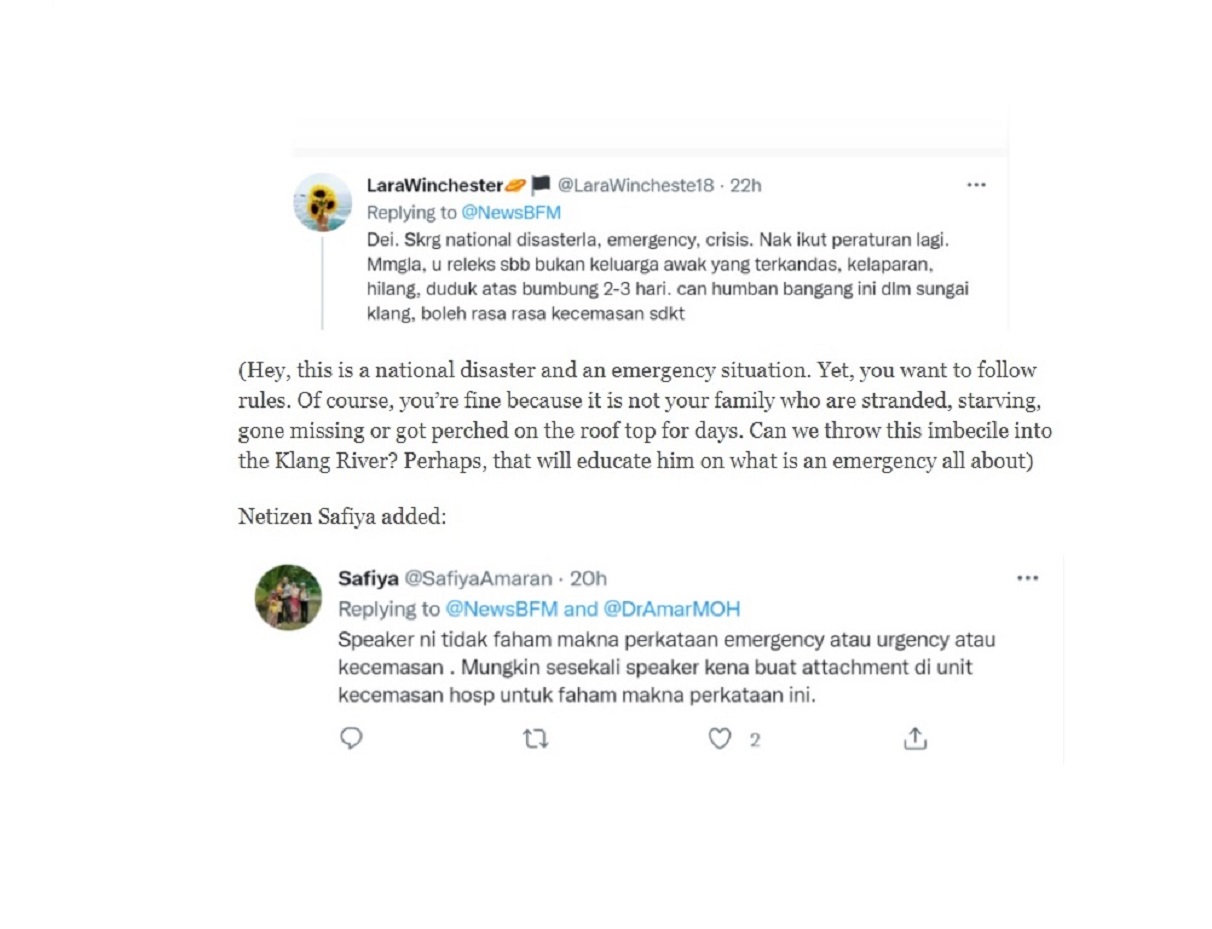The width and height of the screenshot is (1212, 929).
Task: Open Safiya display name
Action: (x=368, y=578)
